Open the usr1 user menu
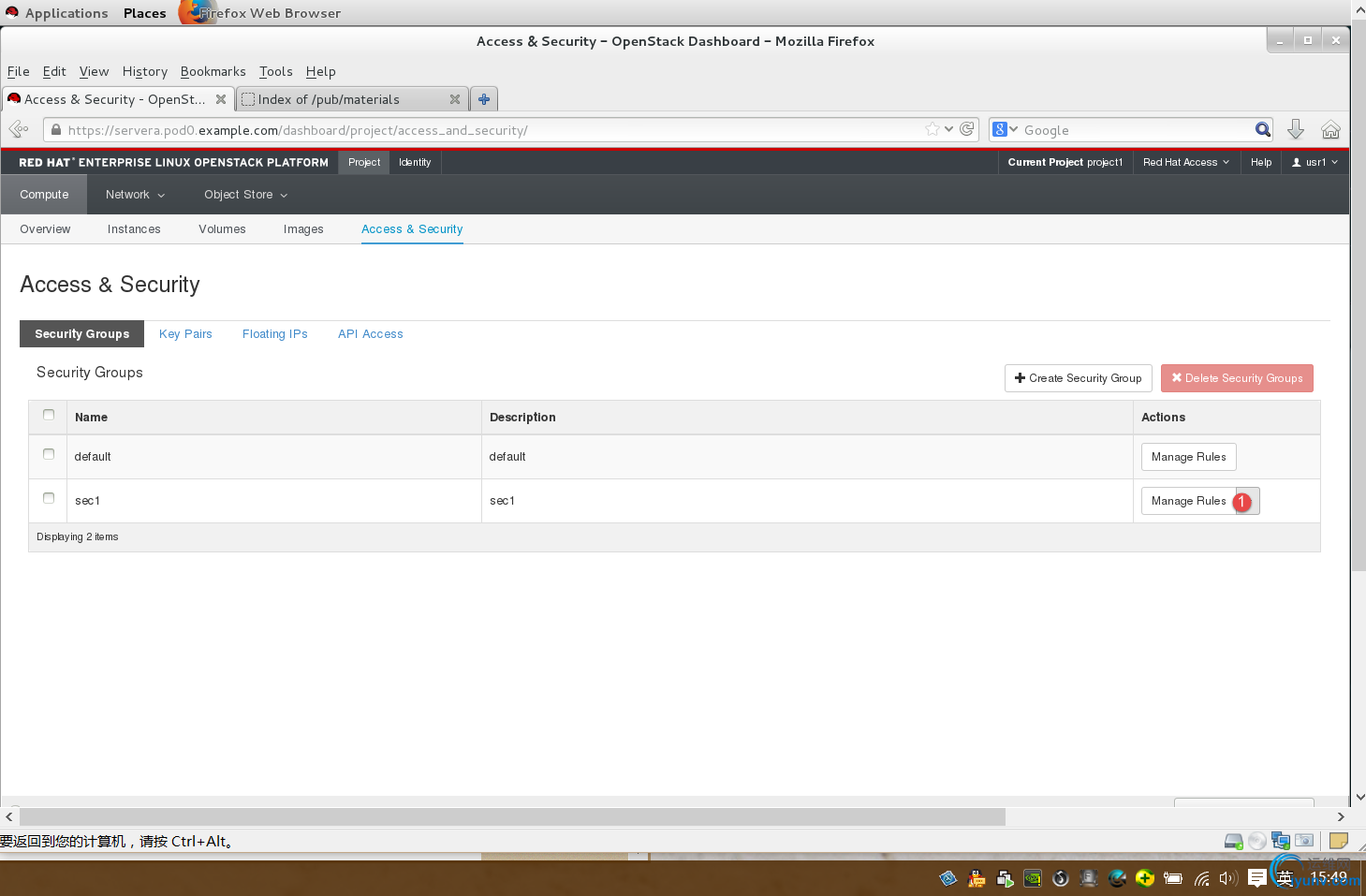 click(x=1315, y=162)
